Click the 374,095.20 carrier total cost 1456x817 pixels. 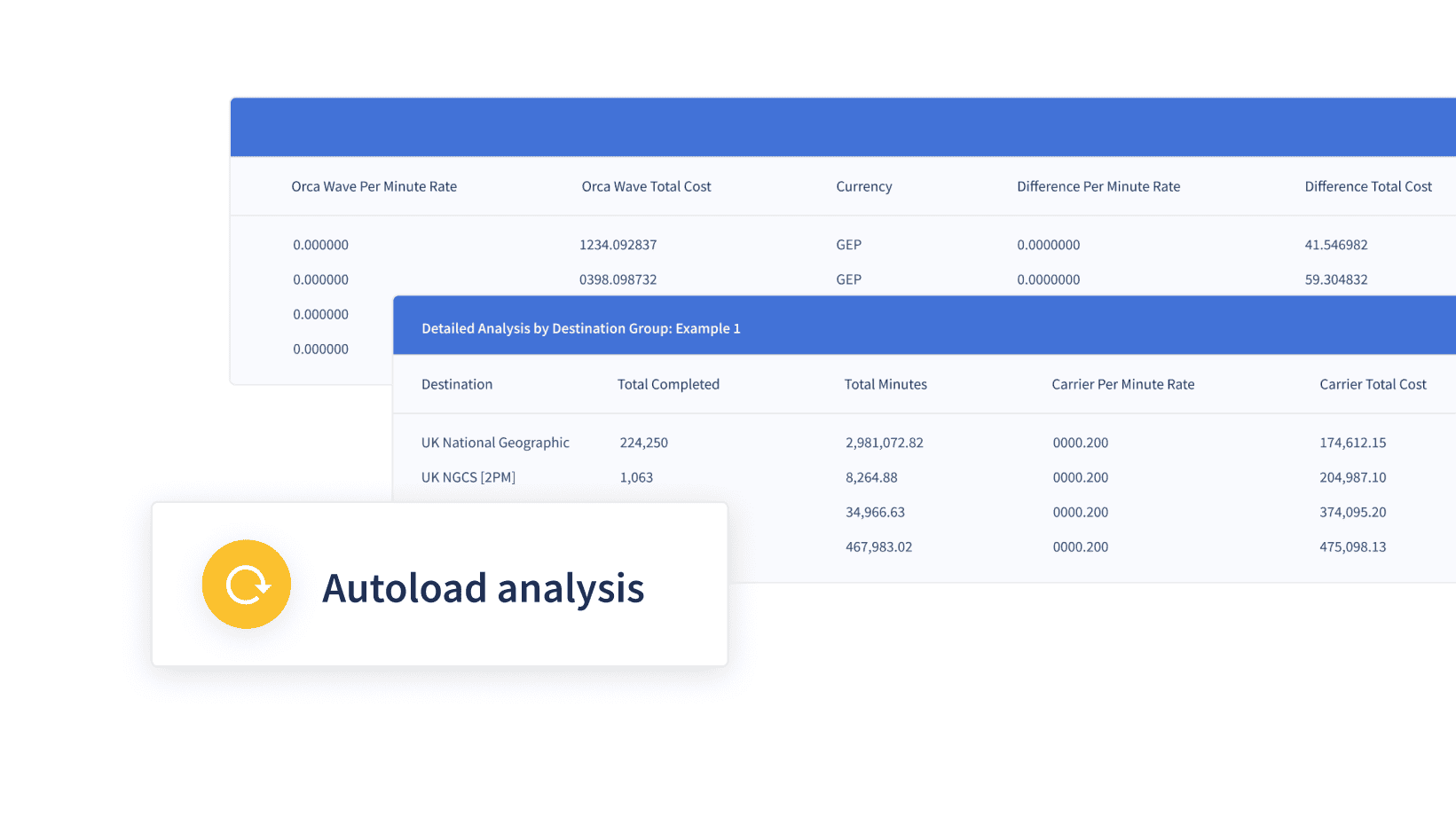coord(1353,512)
